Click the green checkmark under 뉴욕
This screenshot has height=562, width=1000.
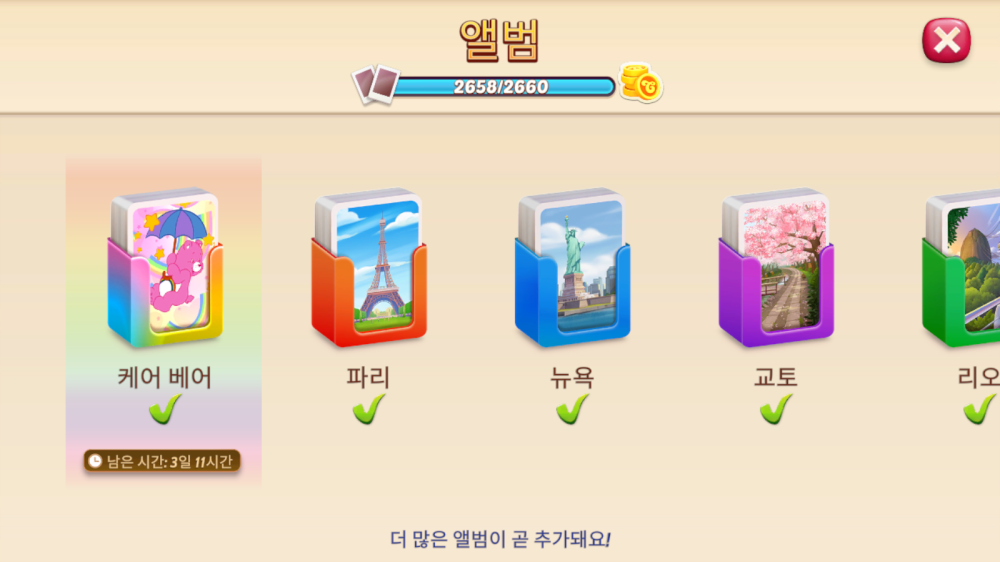point(572,409)
